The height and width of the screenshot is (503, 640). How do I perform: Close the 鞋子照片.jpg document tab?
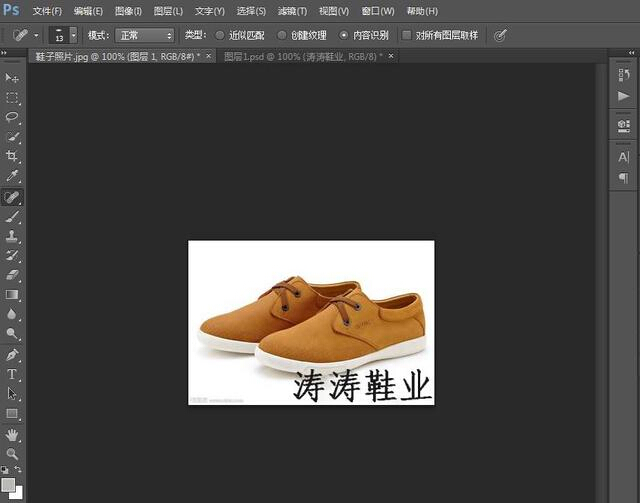pos(208,57)
